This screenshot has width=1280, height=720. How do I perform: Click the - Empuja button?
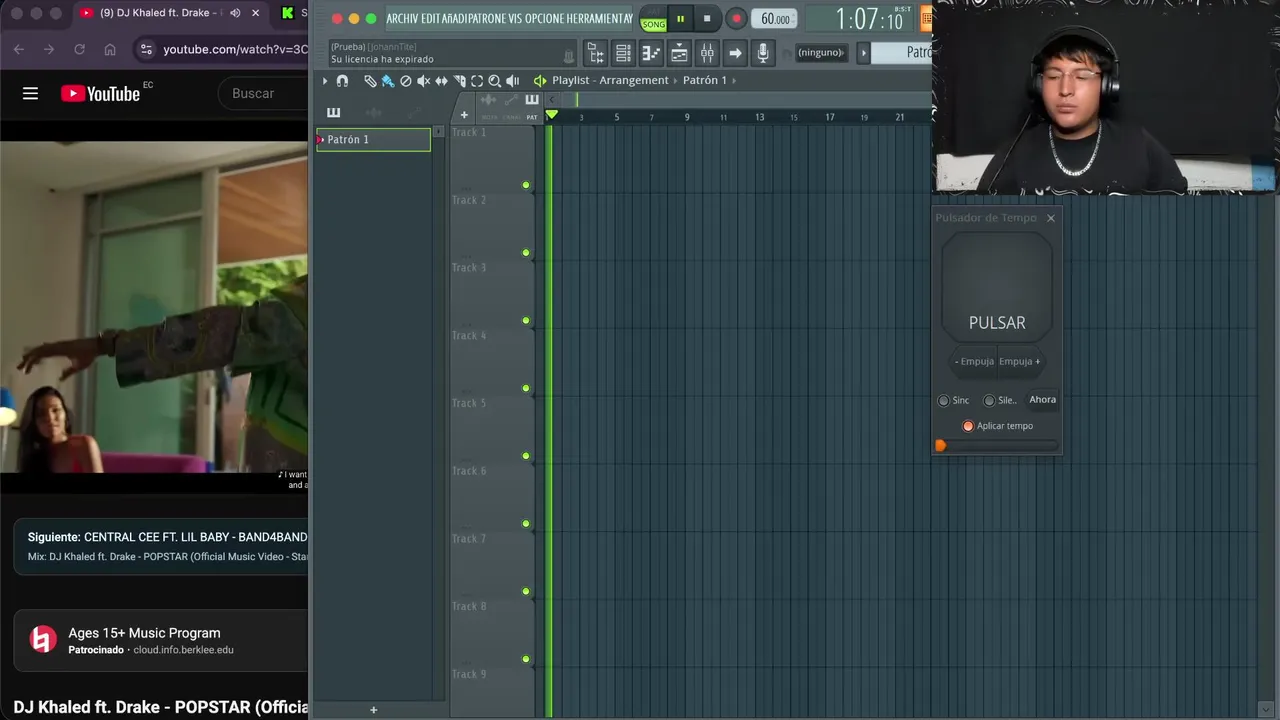coord(974,362)
